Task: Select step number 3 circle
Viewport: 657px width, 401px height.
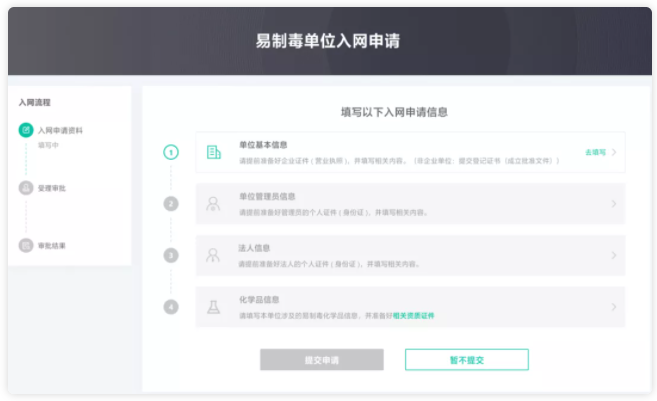Action: [x=171, y=255]
